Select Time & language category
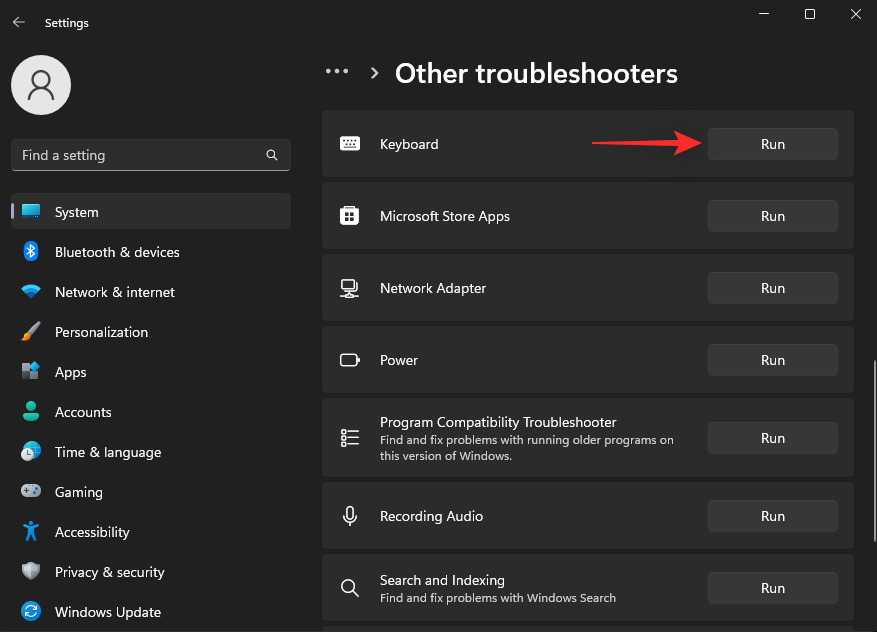Image resolution: width=877 pixels, height=632 pixels. coord(107,452)
